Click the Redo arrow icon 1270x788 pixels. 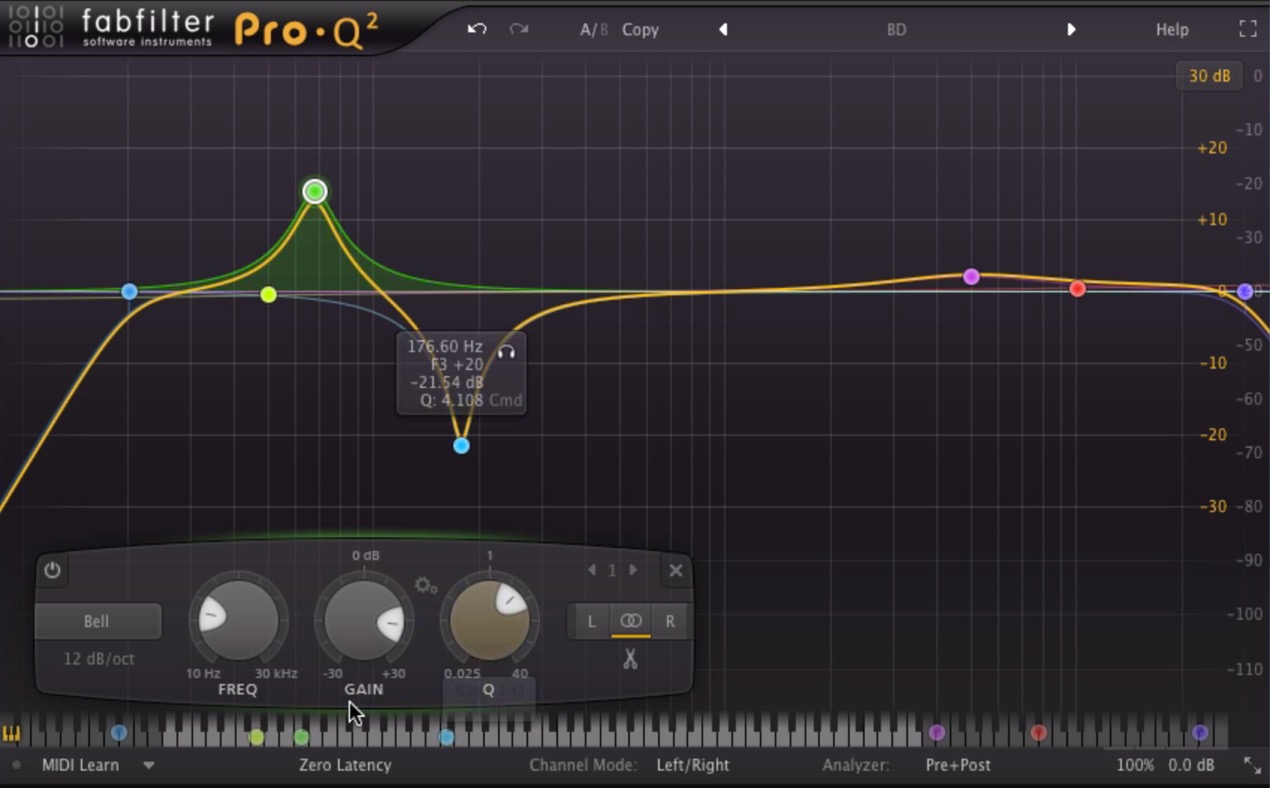(x=518, y=29)
